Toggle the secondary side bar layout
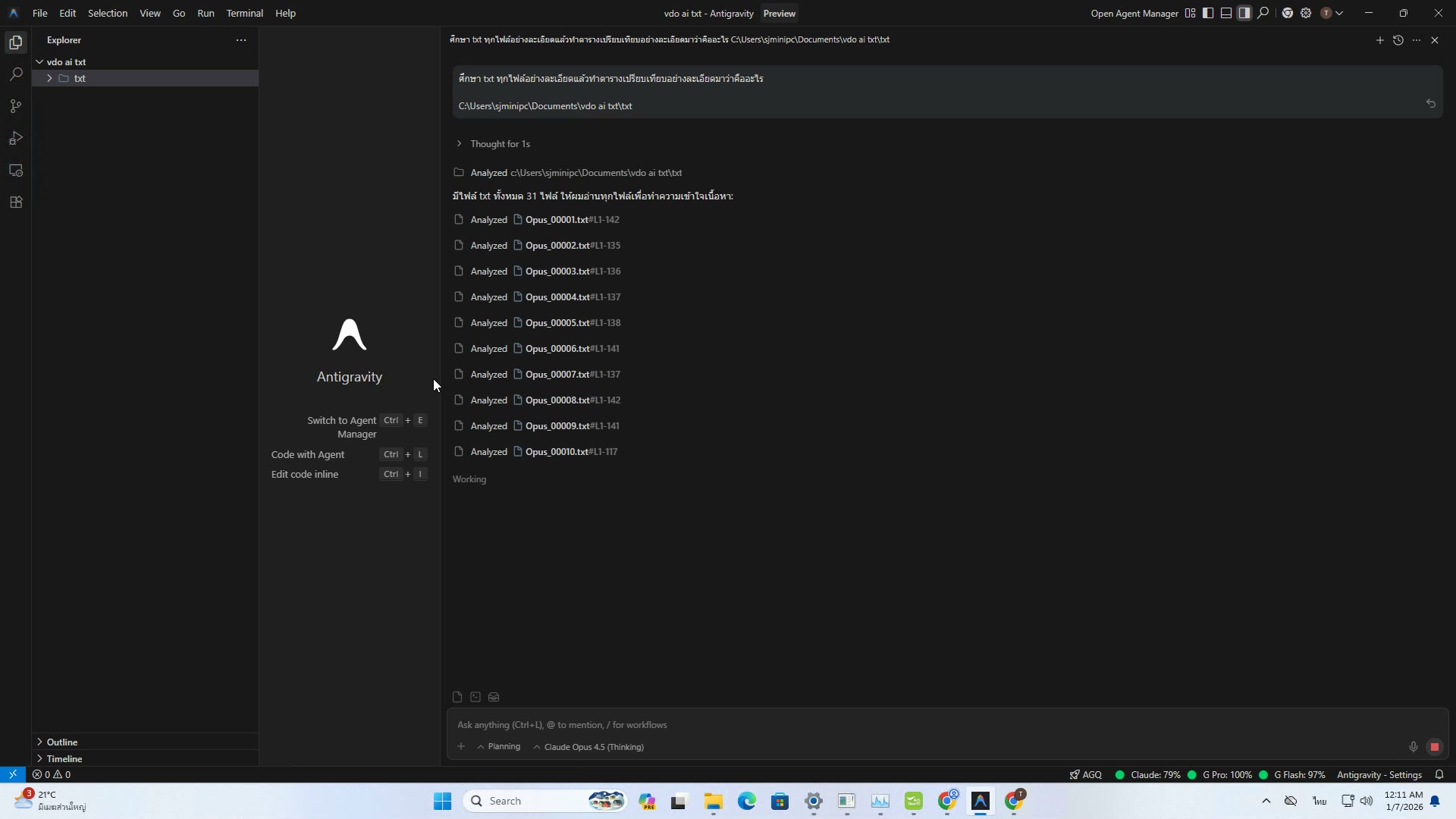This screenshot has height=819, width=1456. pos(1244,13)
